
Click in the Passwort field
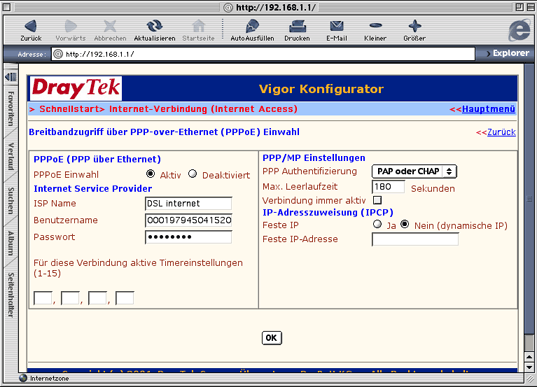tap(188, 237)
